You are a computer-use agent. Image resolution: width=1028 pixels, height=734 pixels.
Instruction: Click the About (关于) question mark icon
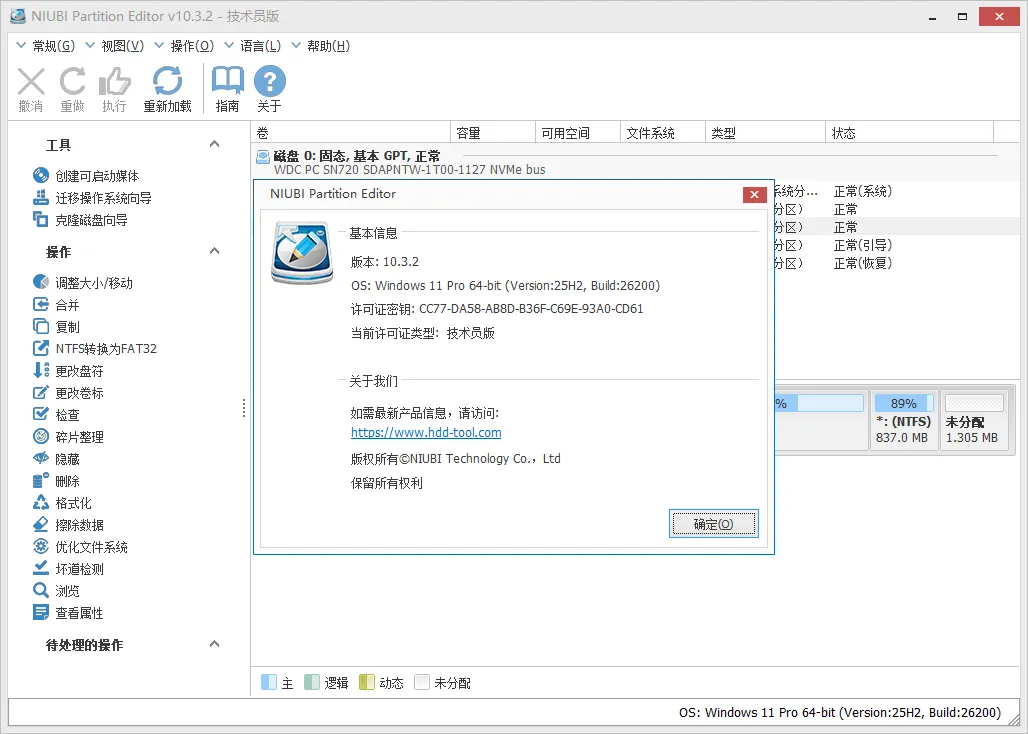point(269,81)
